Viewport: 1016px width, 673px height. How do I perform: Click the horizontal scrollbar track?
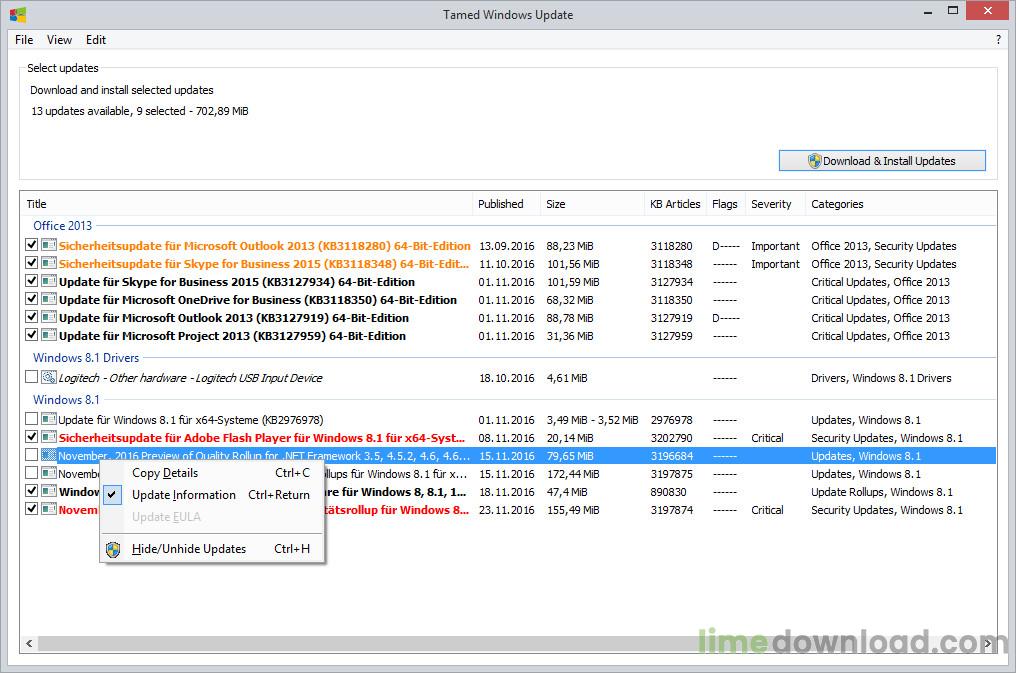pos(508,643)
